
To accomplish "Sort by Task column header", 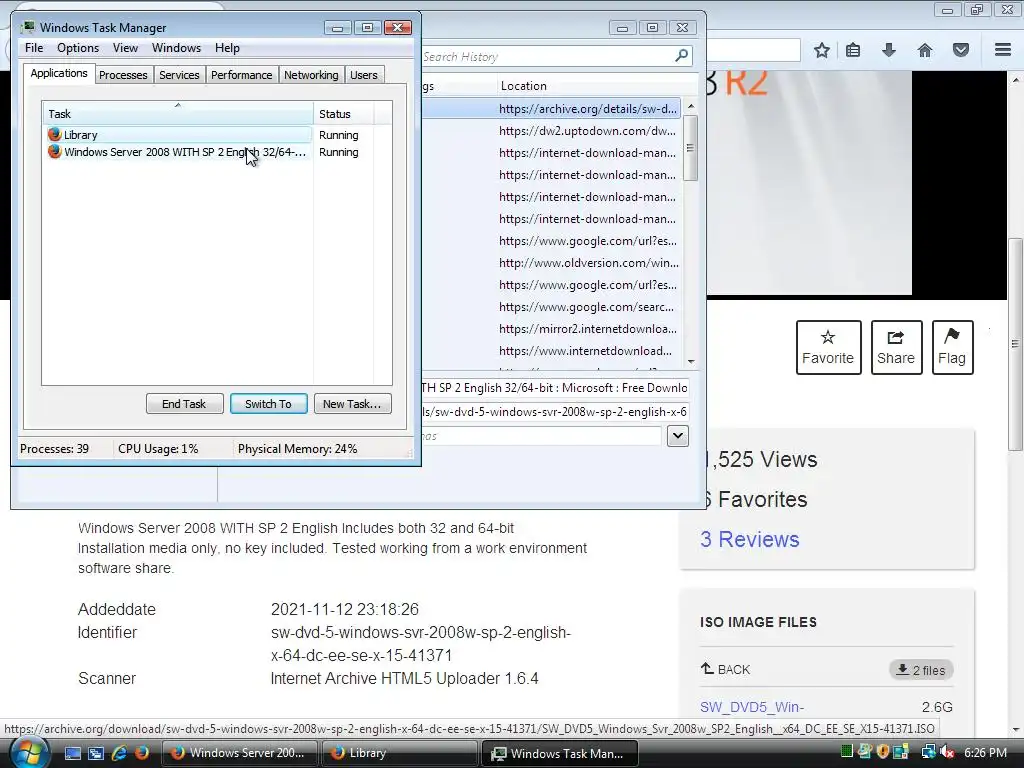I will coord(178,113).
